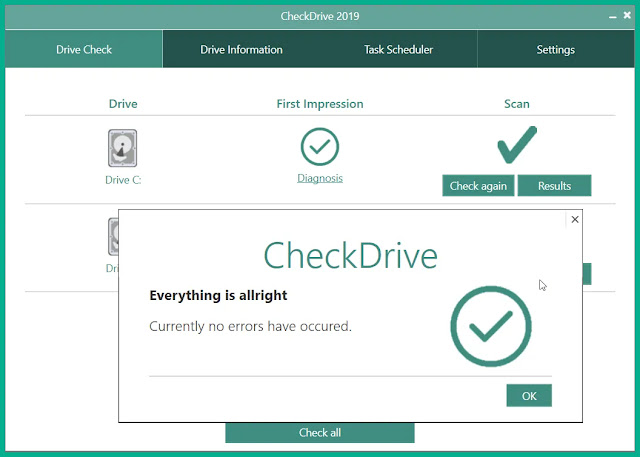Open Results for Drive C:
Screen dimensions: 640x457
(x=554, y=186)
